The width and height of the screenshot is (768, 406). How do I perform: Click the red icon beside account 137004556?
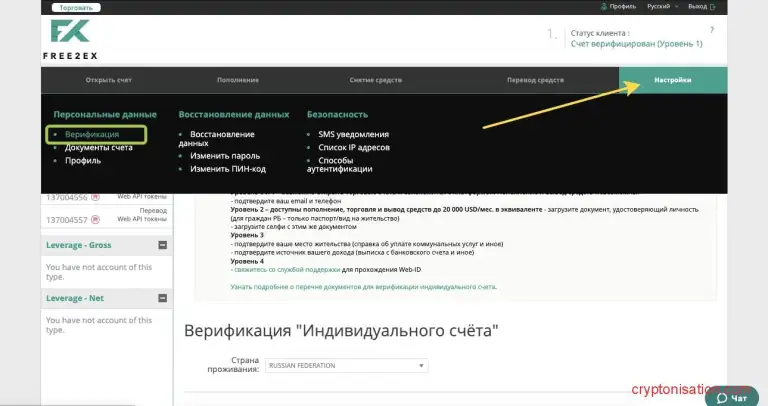(x=96, y=198)
